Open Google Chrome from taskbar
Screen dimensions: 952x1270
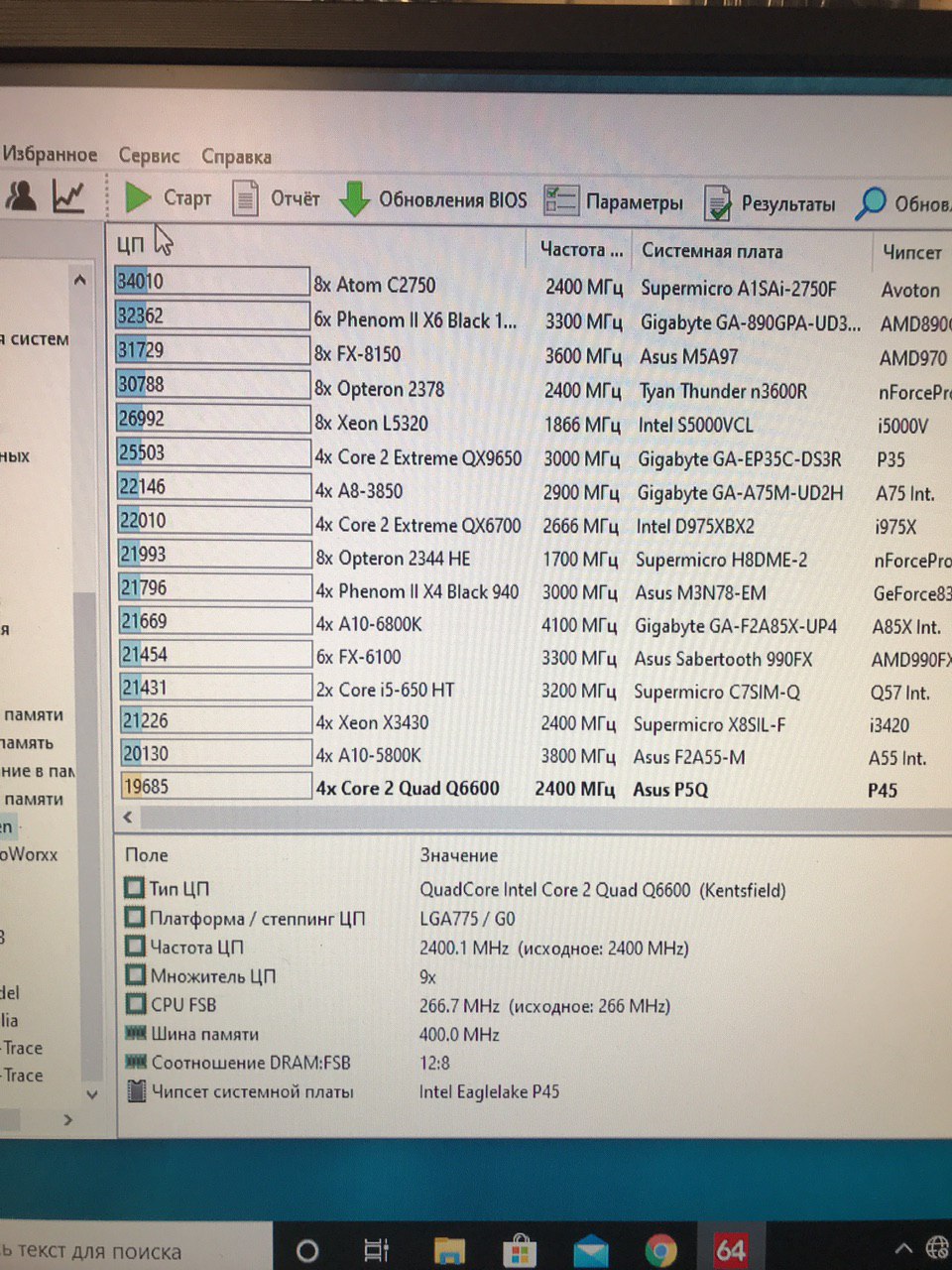coord(661,1250)
